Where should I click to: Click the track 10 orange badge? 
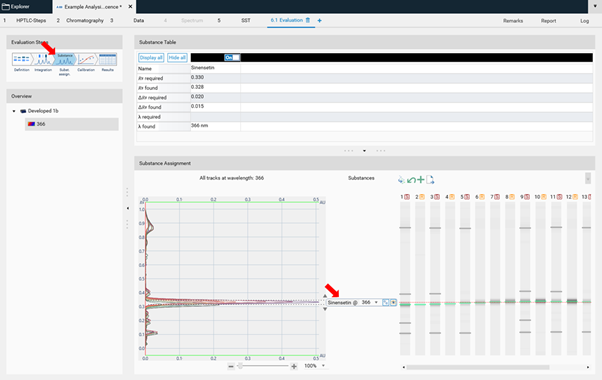coord(544,197)
